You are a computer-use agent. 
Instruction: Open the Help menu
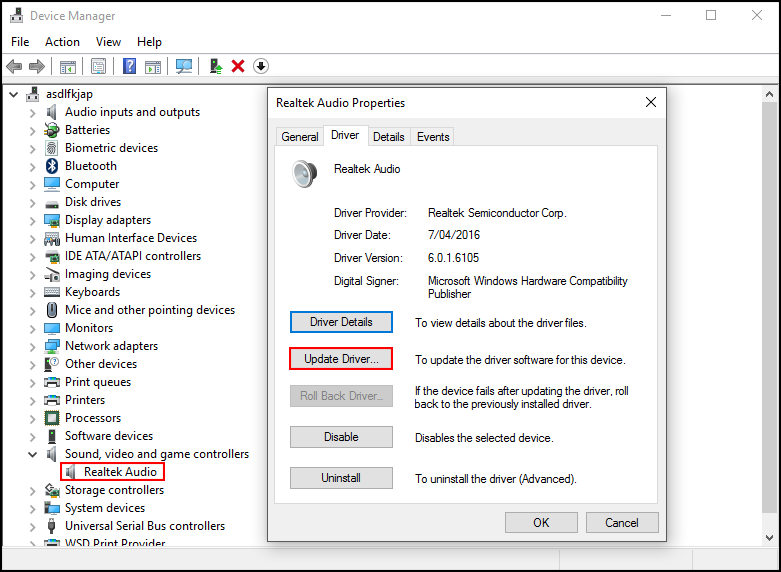click(x=149, y=42)
